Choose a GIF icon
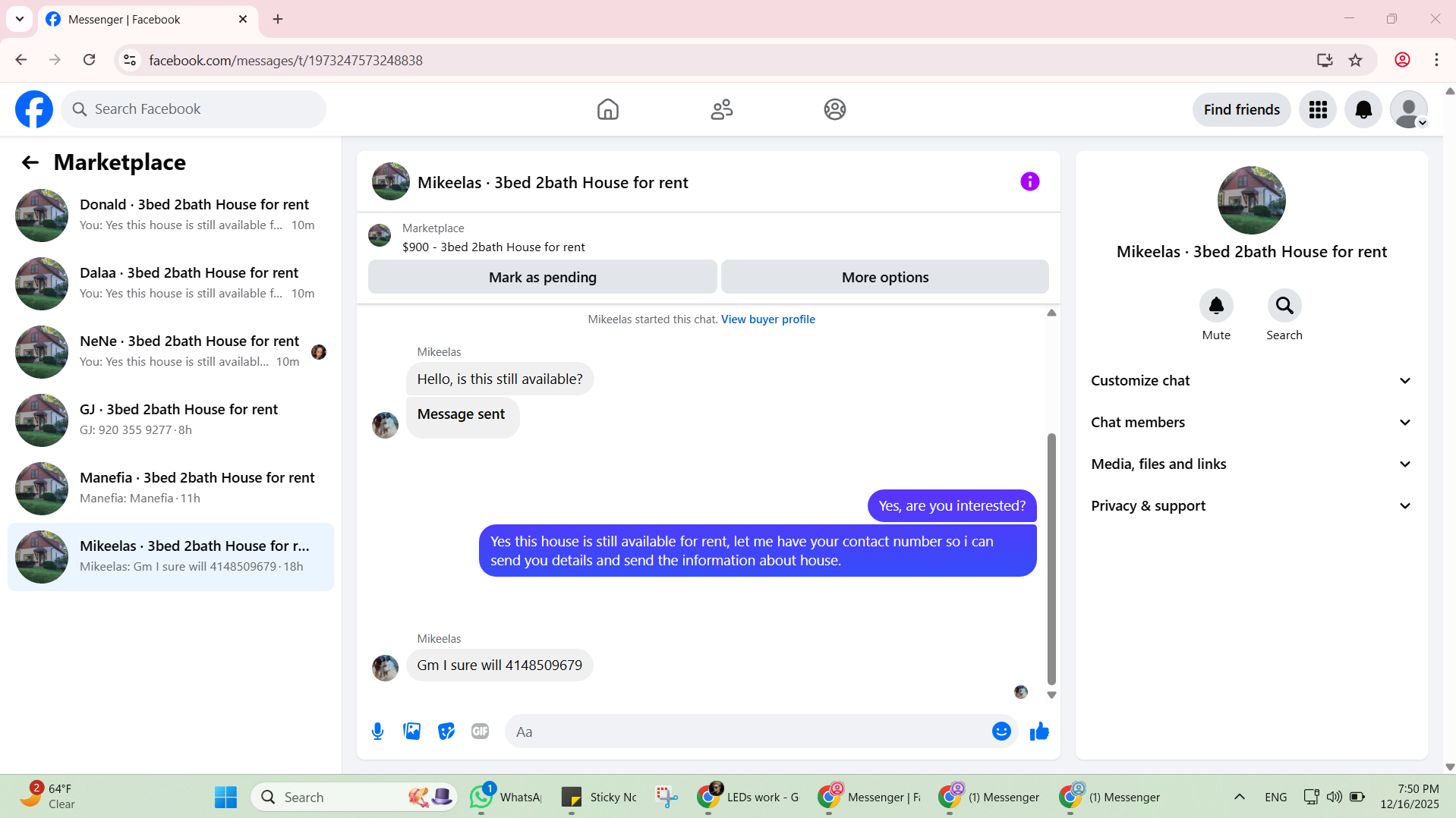 (480, 731)
